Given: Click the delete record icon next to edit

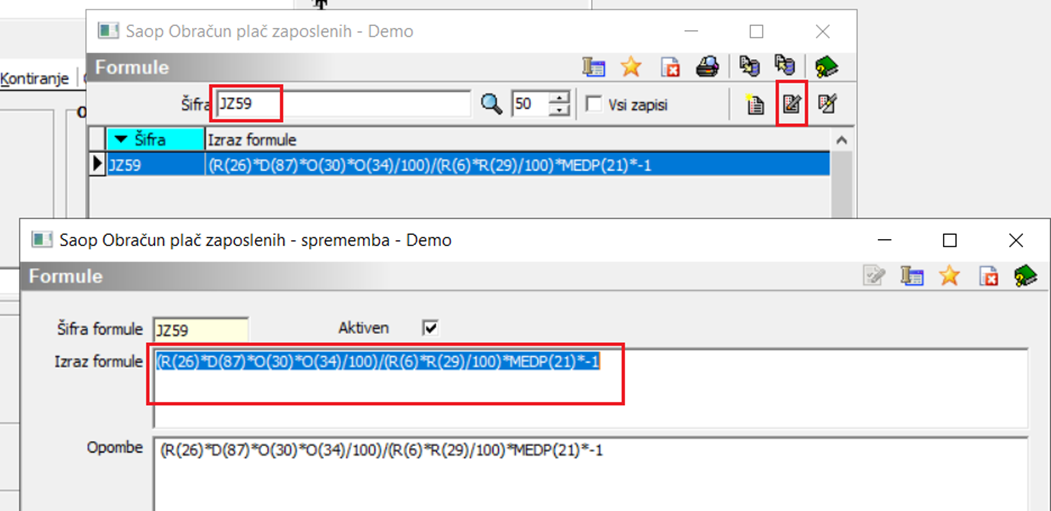Looking at the screenshot, I should 827,104.
